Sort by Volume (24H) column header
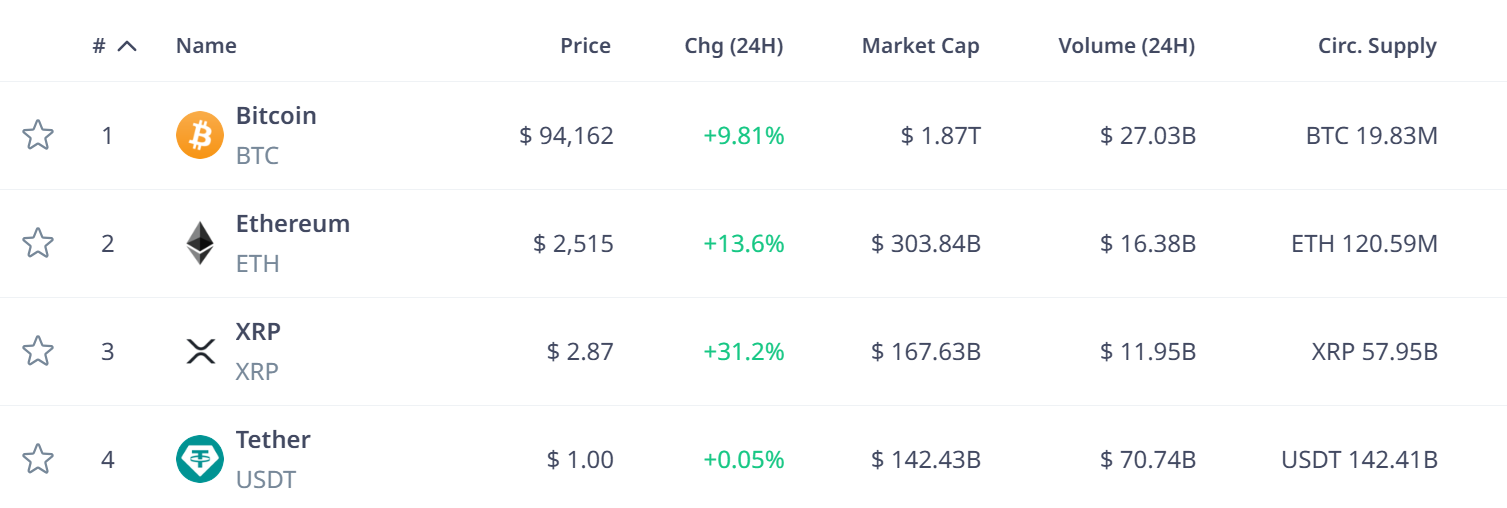Screen dimensions: 1507x508 [1126, 46]
